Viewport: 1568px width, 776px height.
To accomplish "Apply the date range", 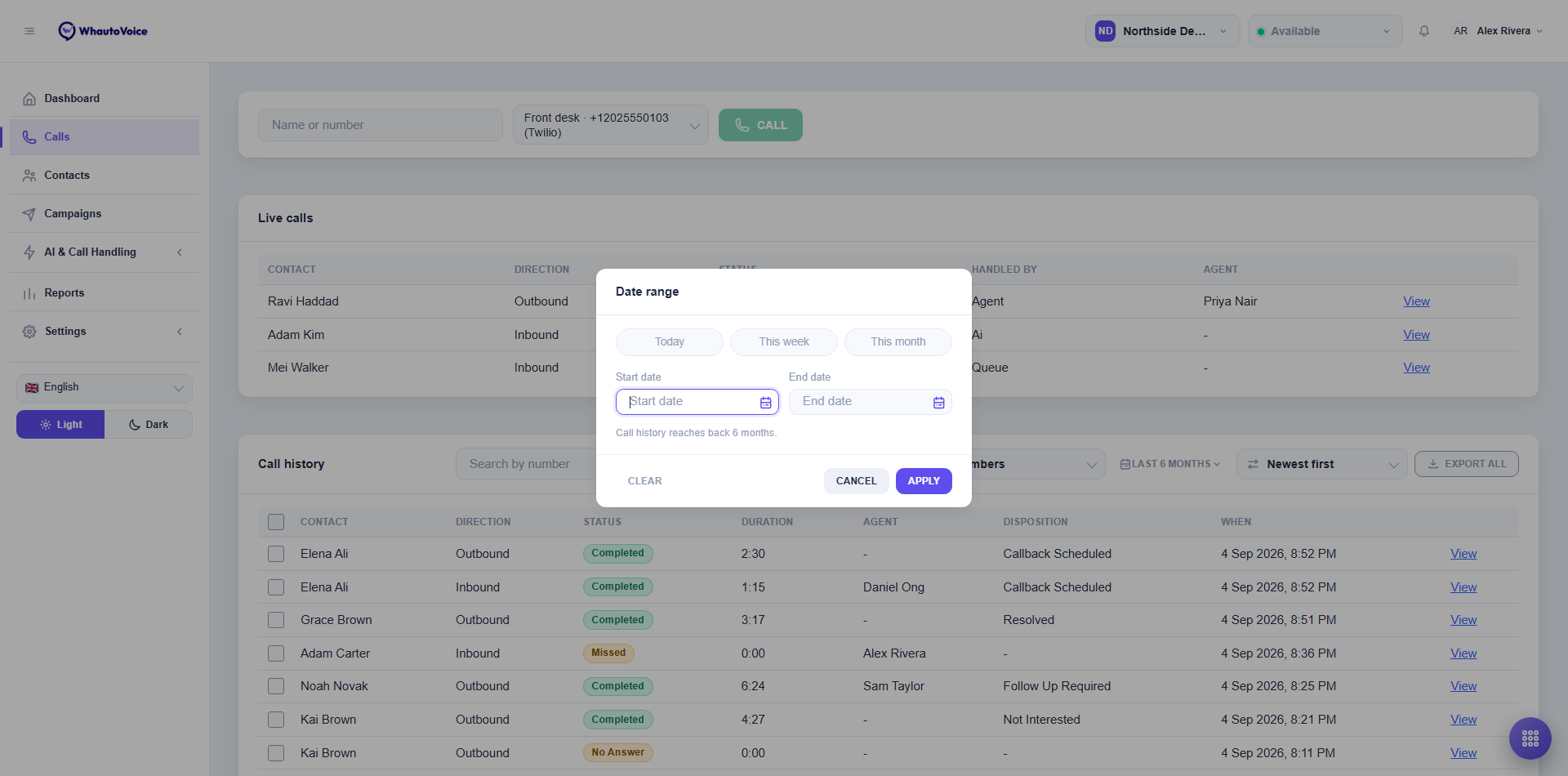I will 924,481.
